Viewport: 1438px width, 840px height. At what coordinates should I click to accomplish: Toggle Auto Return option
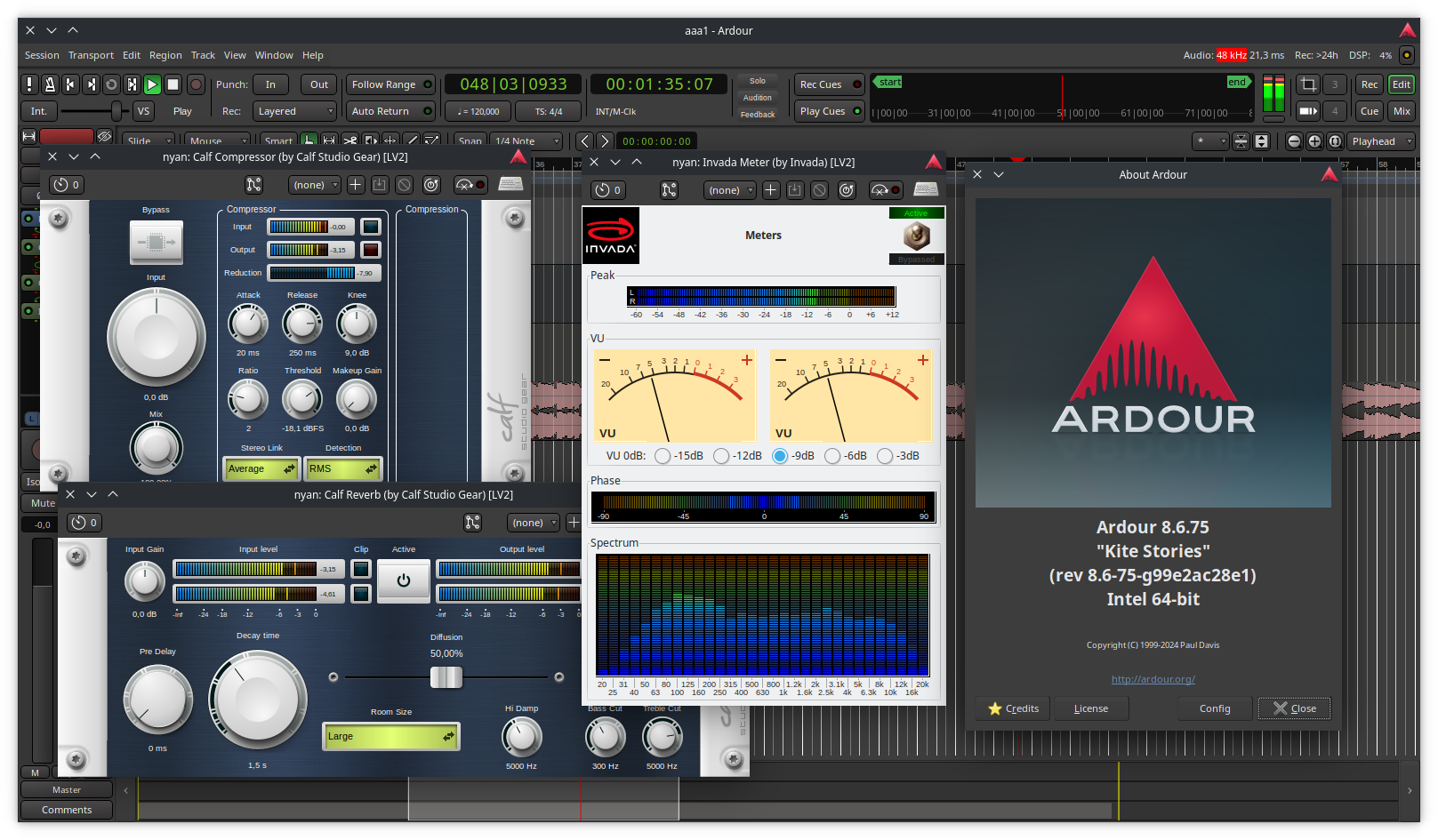390,111
